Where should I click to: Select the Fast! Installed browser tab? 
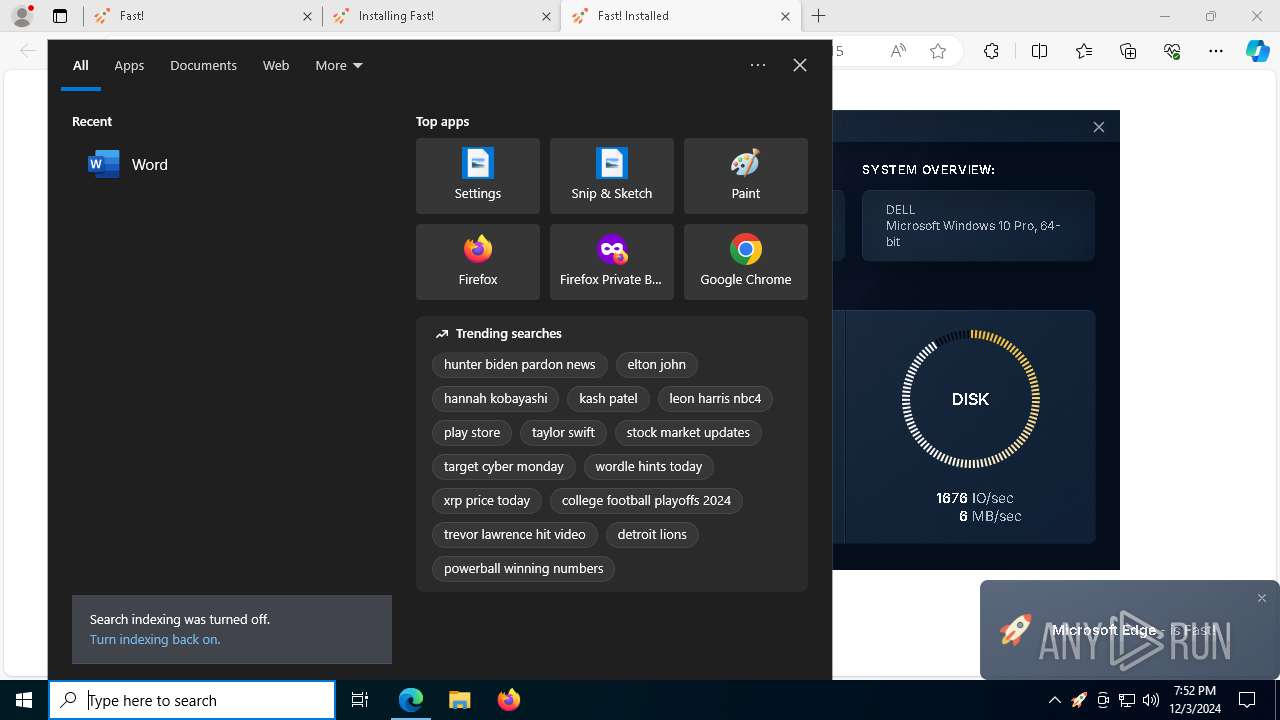click(680, 16)
